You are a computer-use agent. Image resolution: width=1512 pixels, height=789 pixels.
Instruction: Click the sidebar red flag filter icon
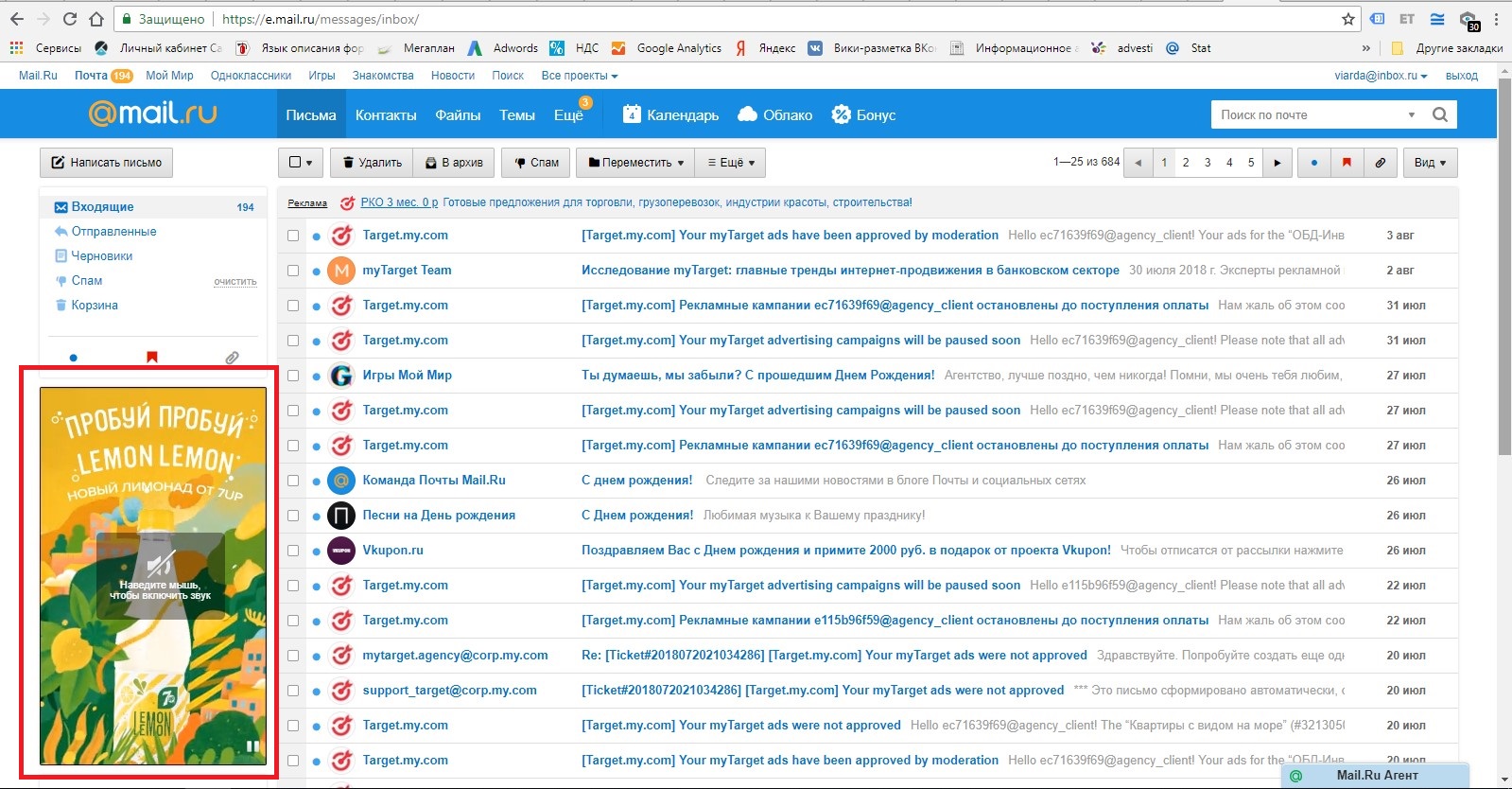[x=151, y=358]
